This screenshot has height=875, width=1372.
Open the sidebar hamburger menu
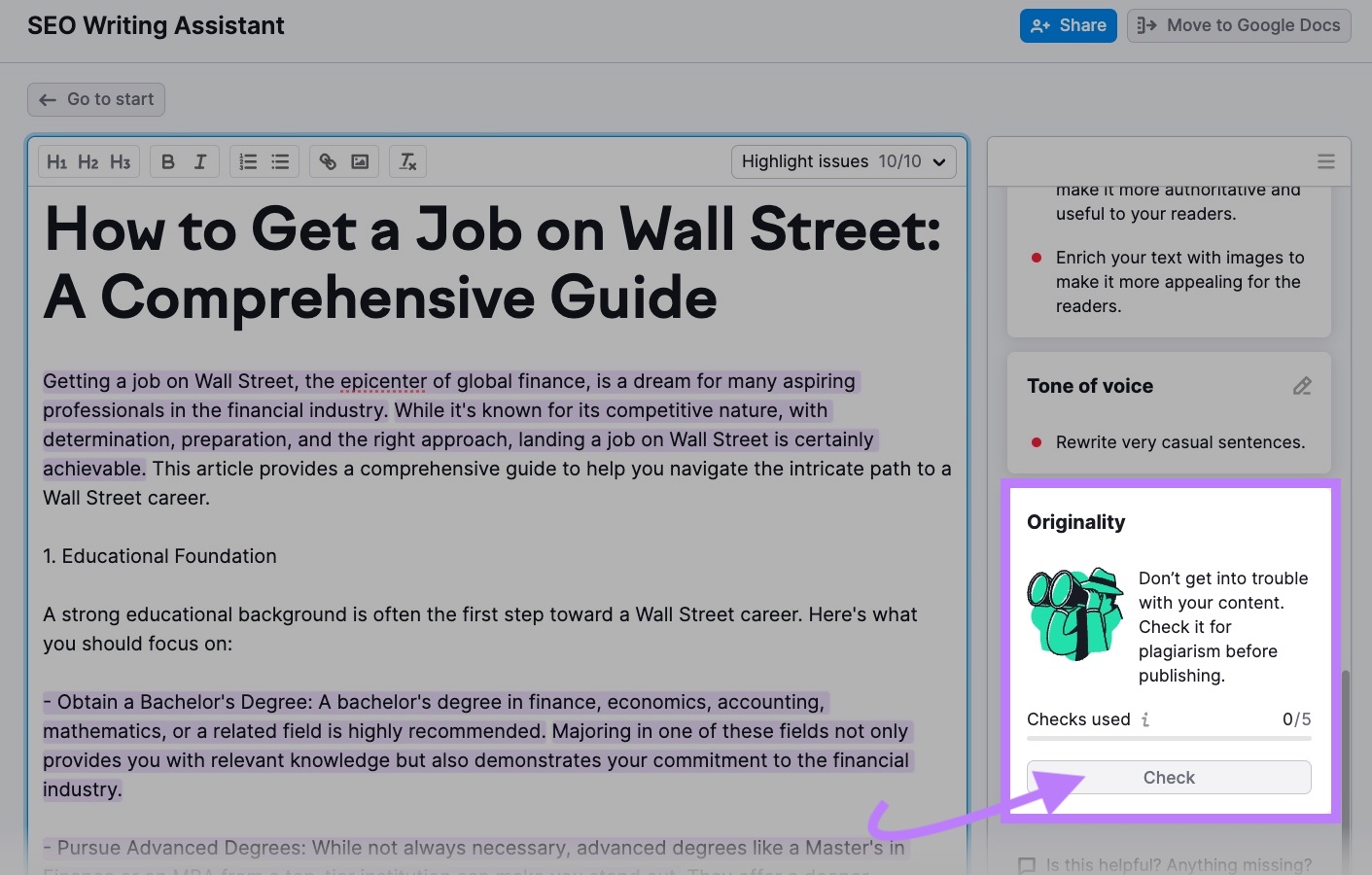click(1325, 161)
